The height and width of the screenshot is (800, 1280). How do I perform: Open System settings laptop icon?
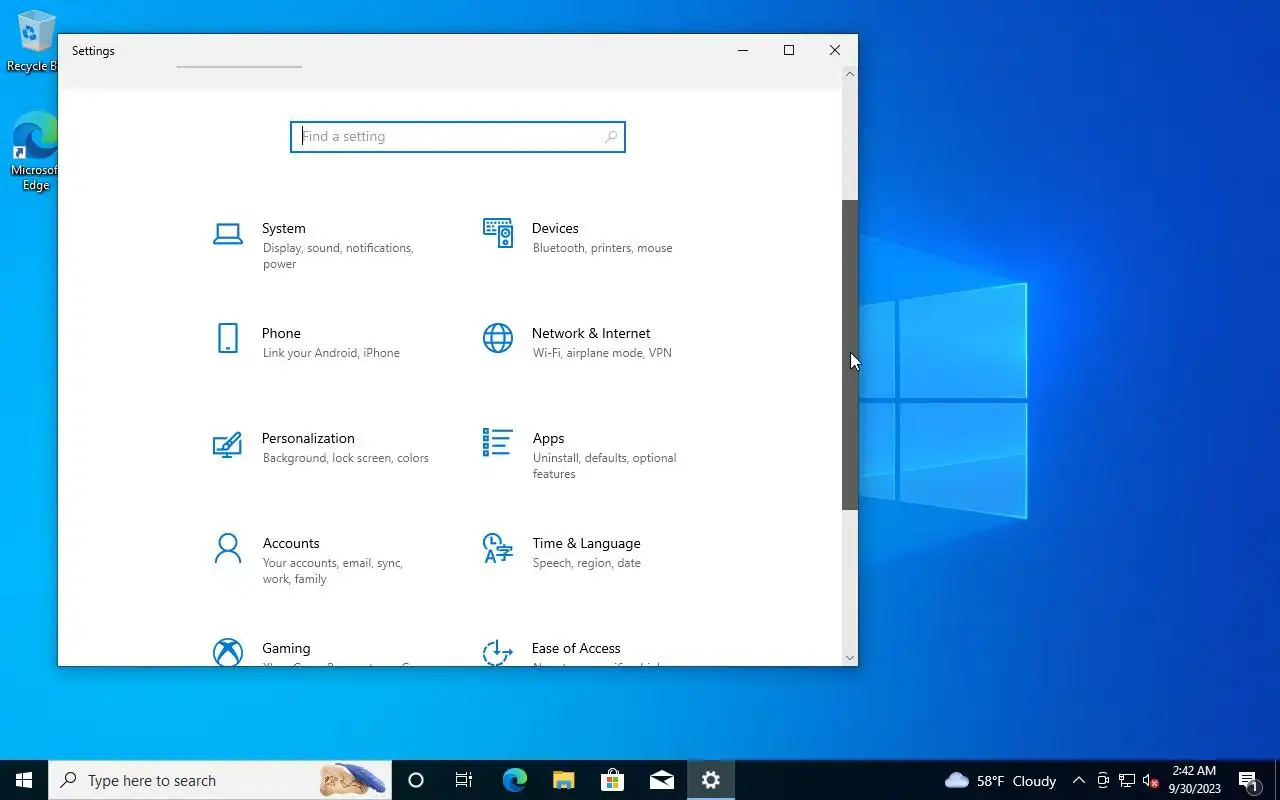[x=228, y=234]
